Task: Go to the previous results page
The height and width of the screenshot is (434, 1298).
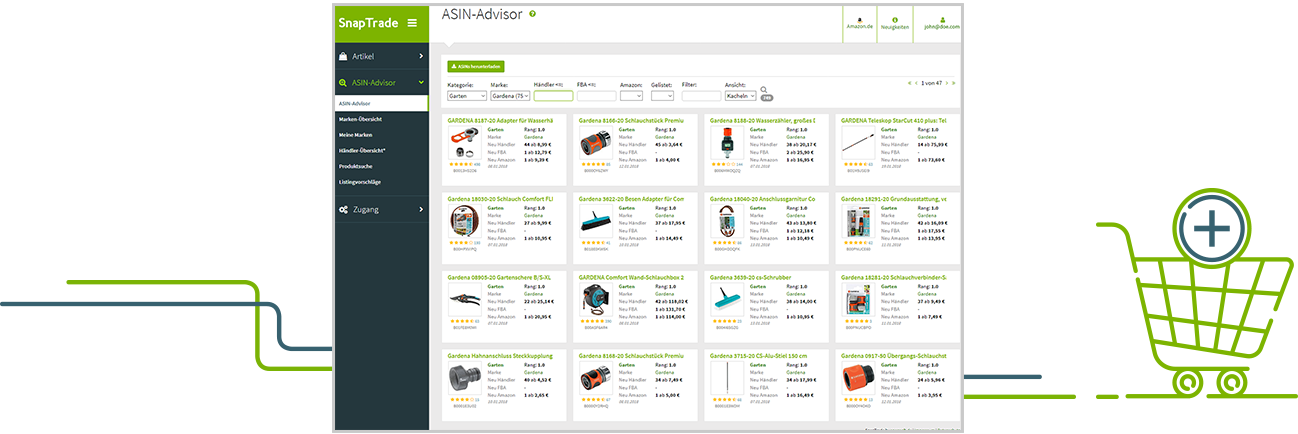Action: tap(915, 83)
